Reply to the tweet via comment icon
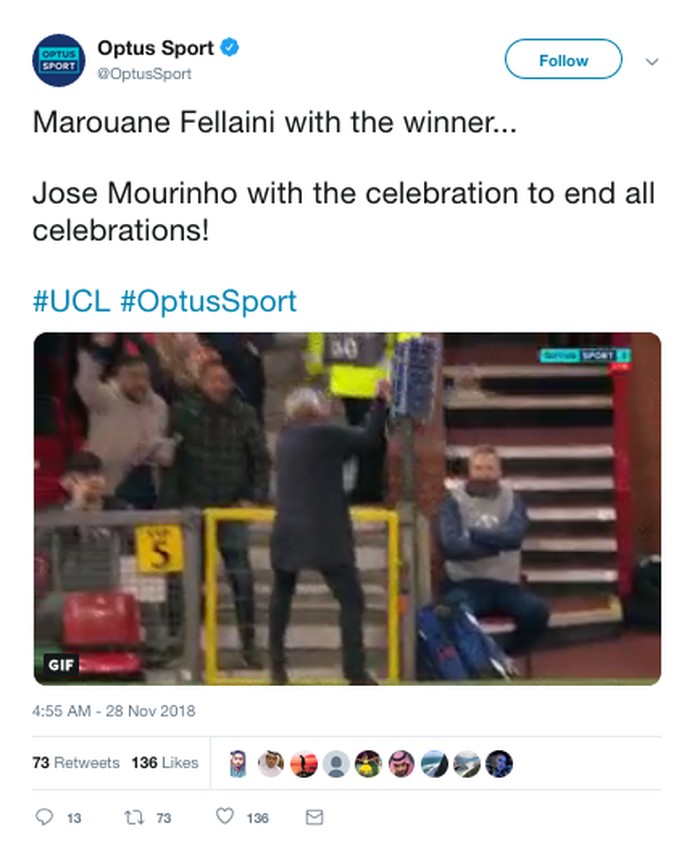 pos(44,817)
